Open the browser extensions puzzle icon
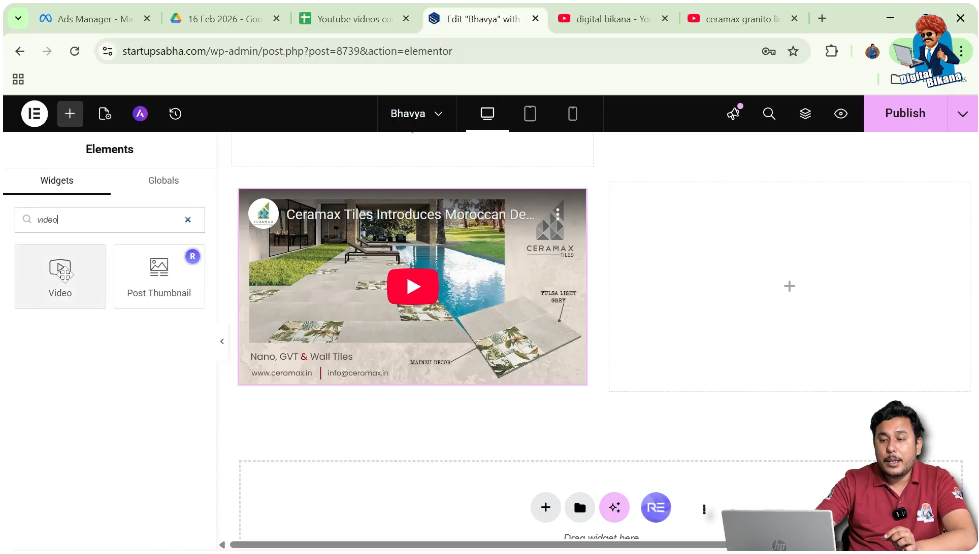979x554 pixels. [831, 51]
